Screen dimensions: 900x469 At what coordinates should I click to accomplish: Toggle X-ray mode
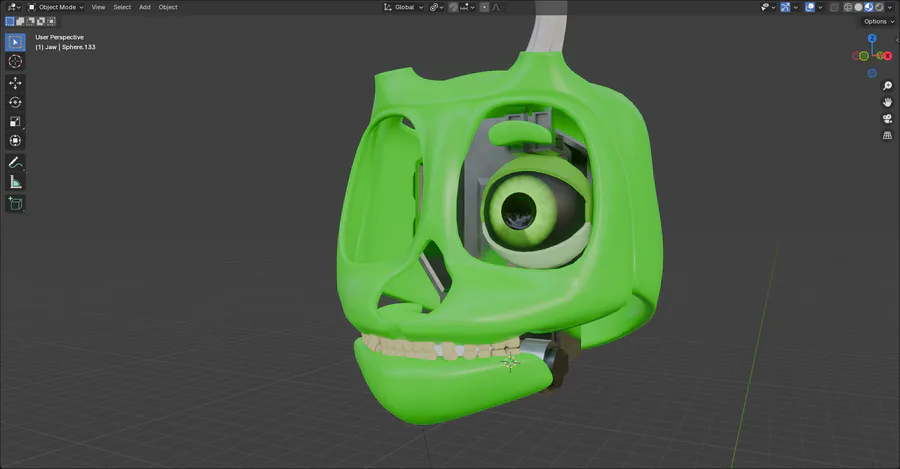[x=834, y=7]
